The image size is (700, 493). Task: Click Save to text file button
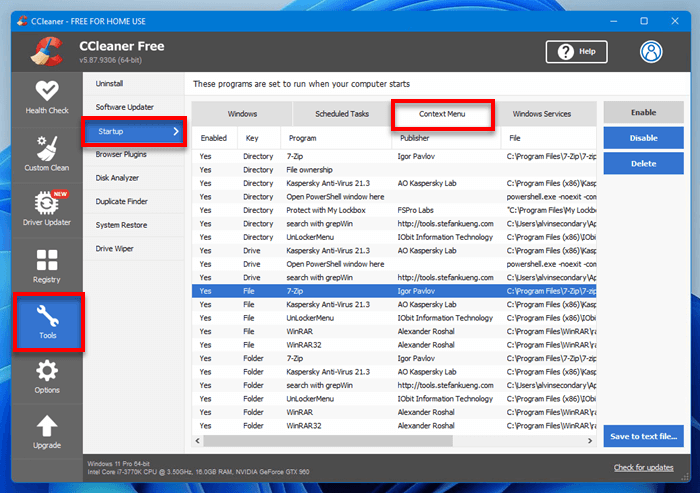tap(643, 436)
